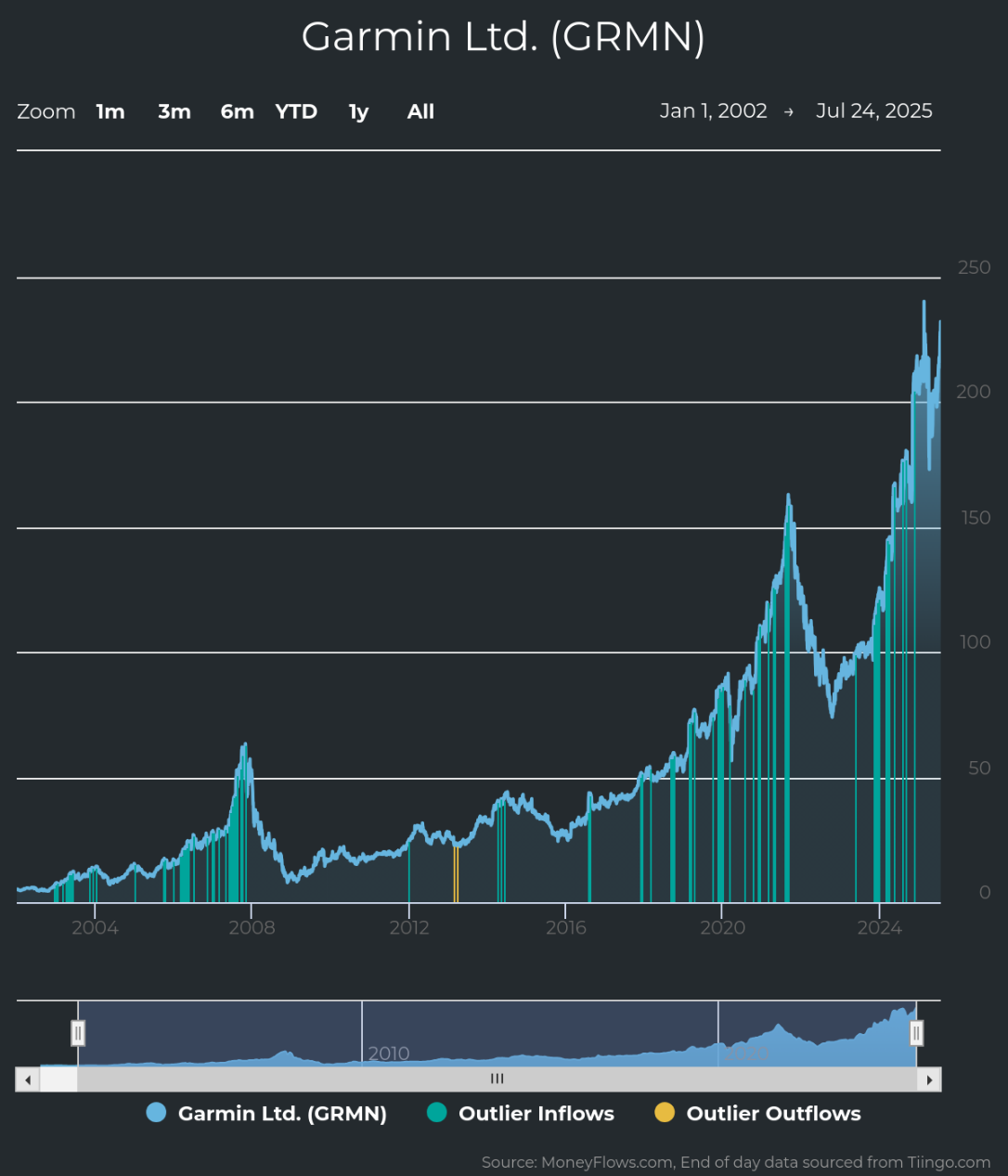Image resolution: width=1008 pixels, height=1176 pixels.
Task: Click the 2010 label in navigator
Action: [x=389, y=1053]
